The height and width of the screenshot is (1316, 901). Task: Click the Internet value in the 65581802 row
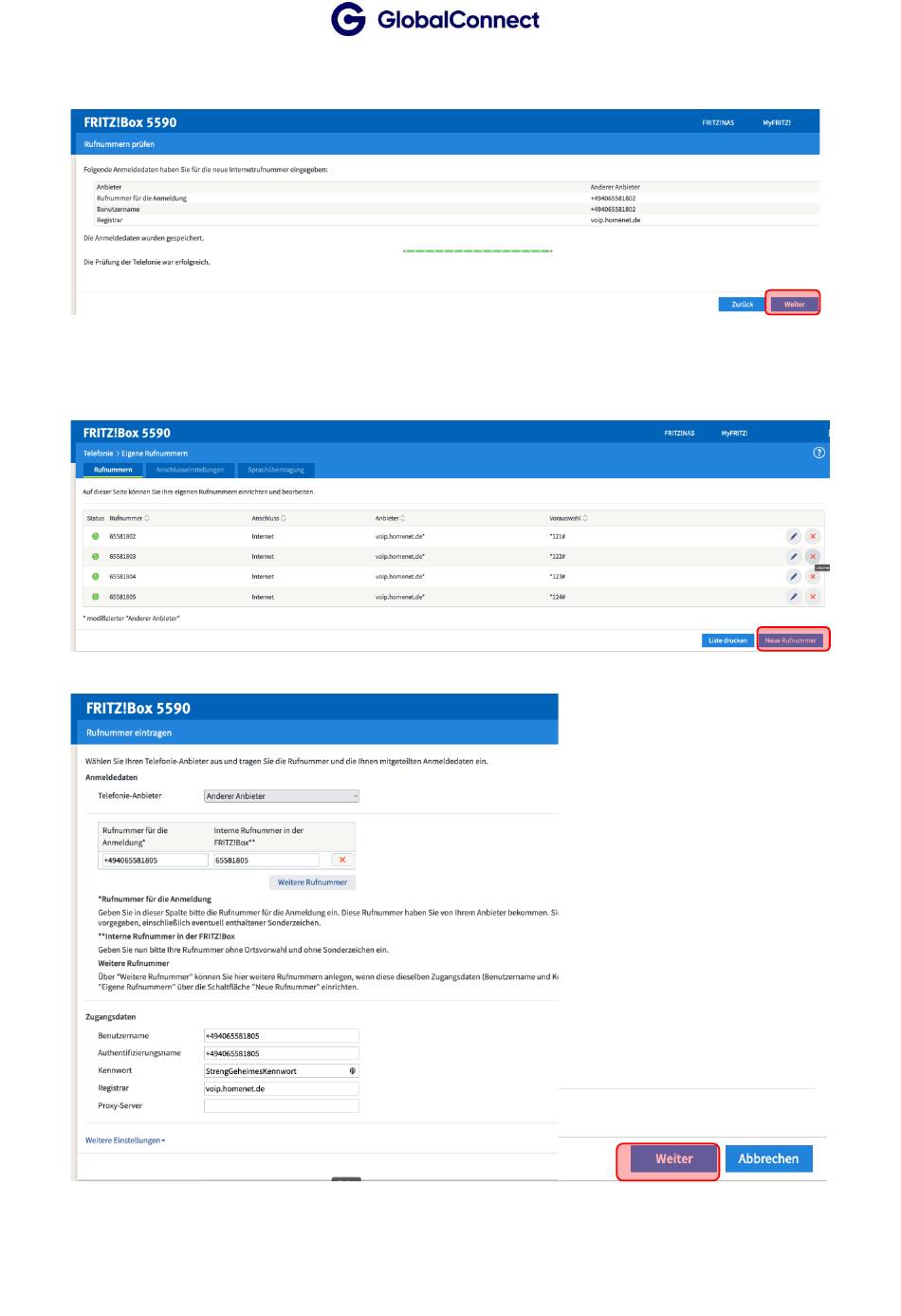[263, 536]
